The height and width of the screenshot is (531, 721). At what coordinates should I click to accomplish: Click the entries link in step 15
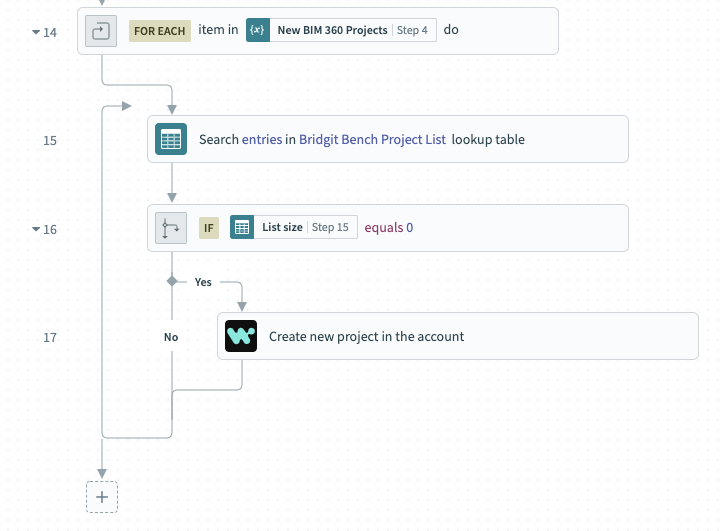[262, 139]
